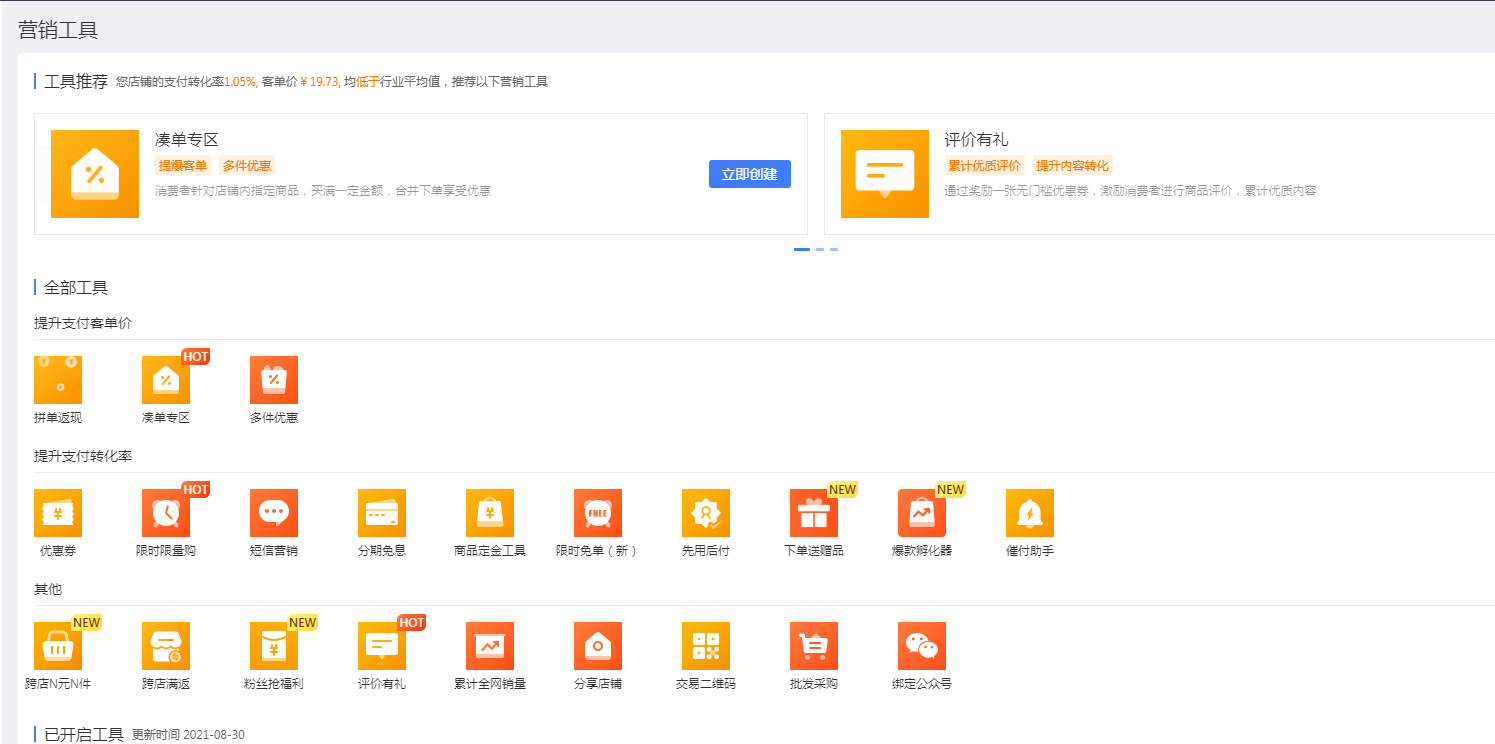Select the third carousel indicator dot
Viewport: 1495px width, 744px height.
[x=834, y=249]
